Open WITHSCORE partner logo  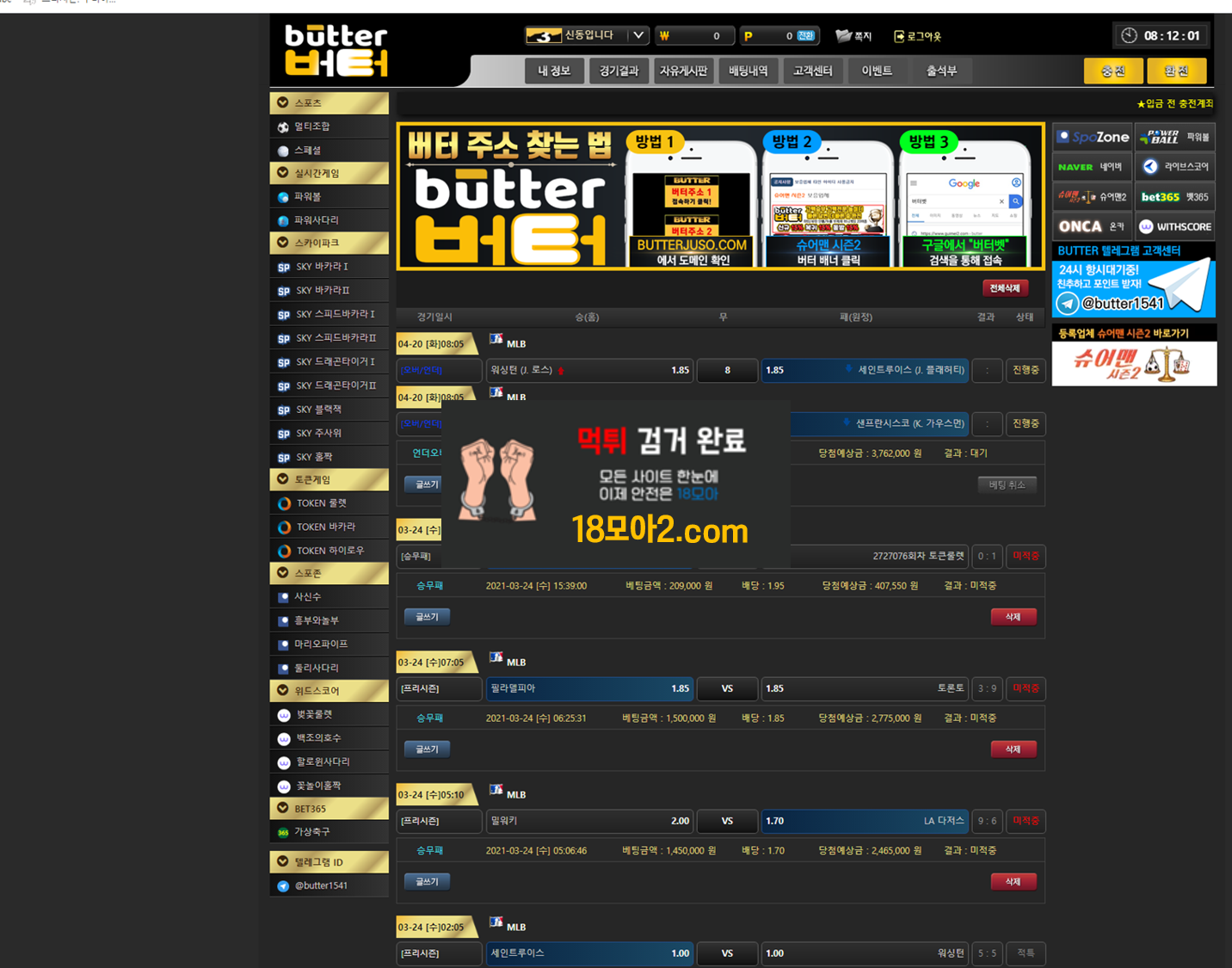[x=1175, y=226]
